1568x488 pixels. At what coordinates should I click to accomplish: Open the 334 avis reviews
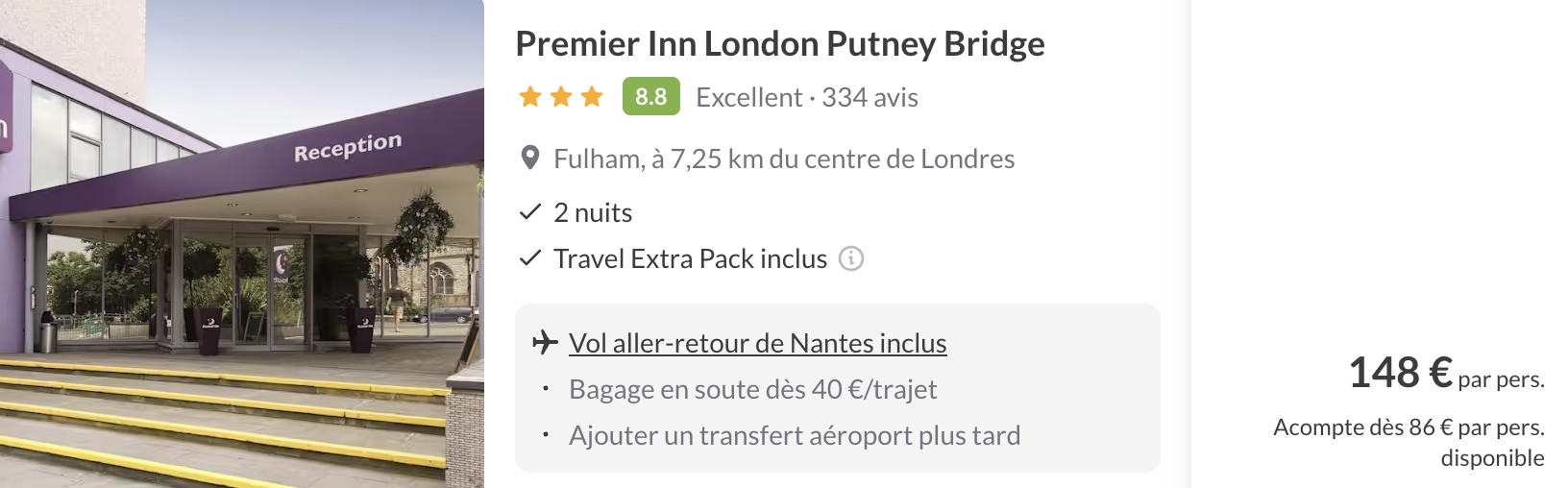point(870,97)
